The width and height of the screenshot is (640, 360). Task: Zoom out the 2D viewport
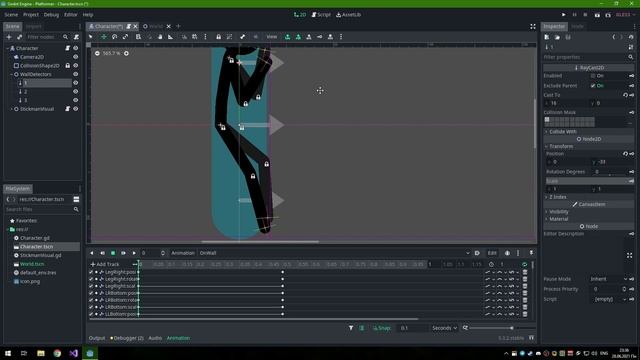(97, 53)
